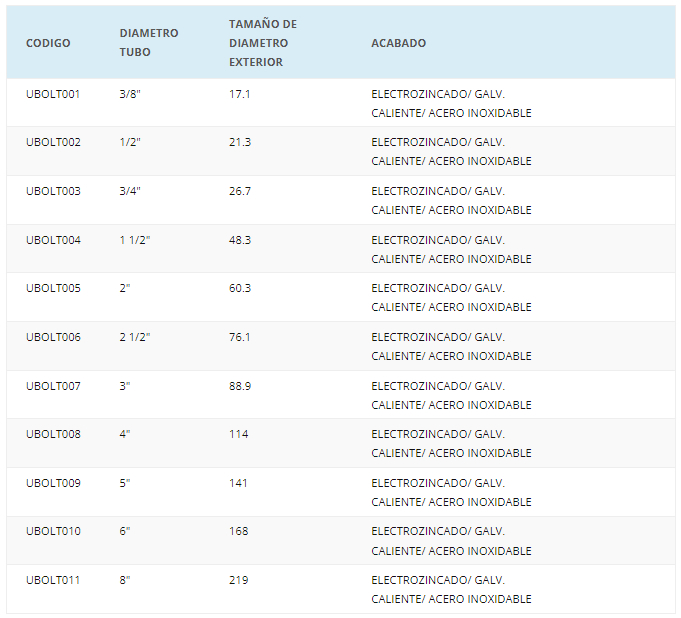This screenshot has height=618, width=681.
Task: Click the DIAMETRO TUBO column header
Action: click(149, 43)
